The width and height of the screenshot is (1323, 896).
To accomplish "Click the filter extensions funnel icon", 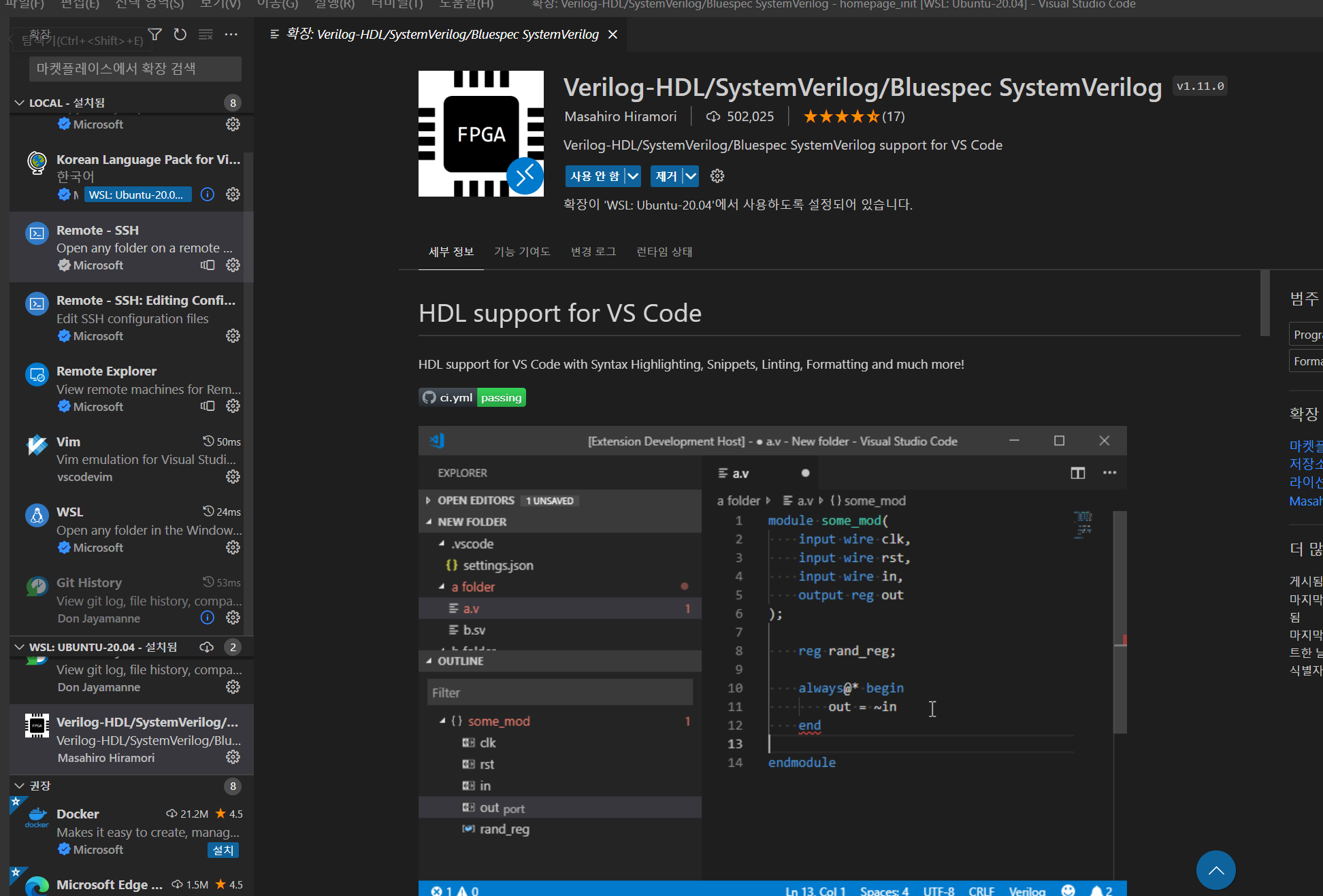I will 155,34.
